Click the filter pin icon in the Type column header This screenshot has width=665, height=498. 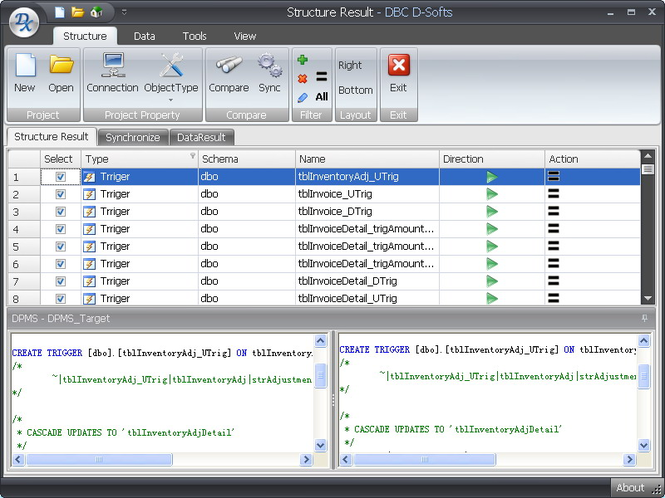coord(193,156)
